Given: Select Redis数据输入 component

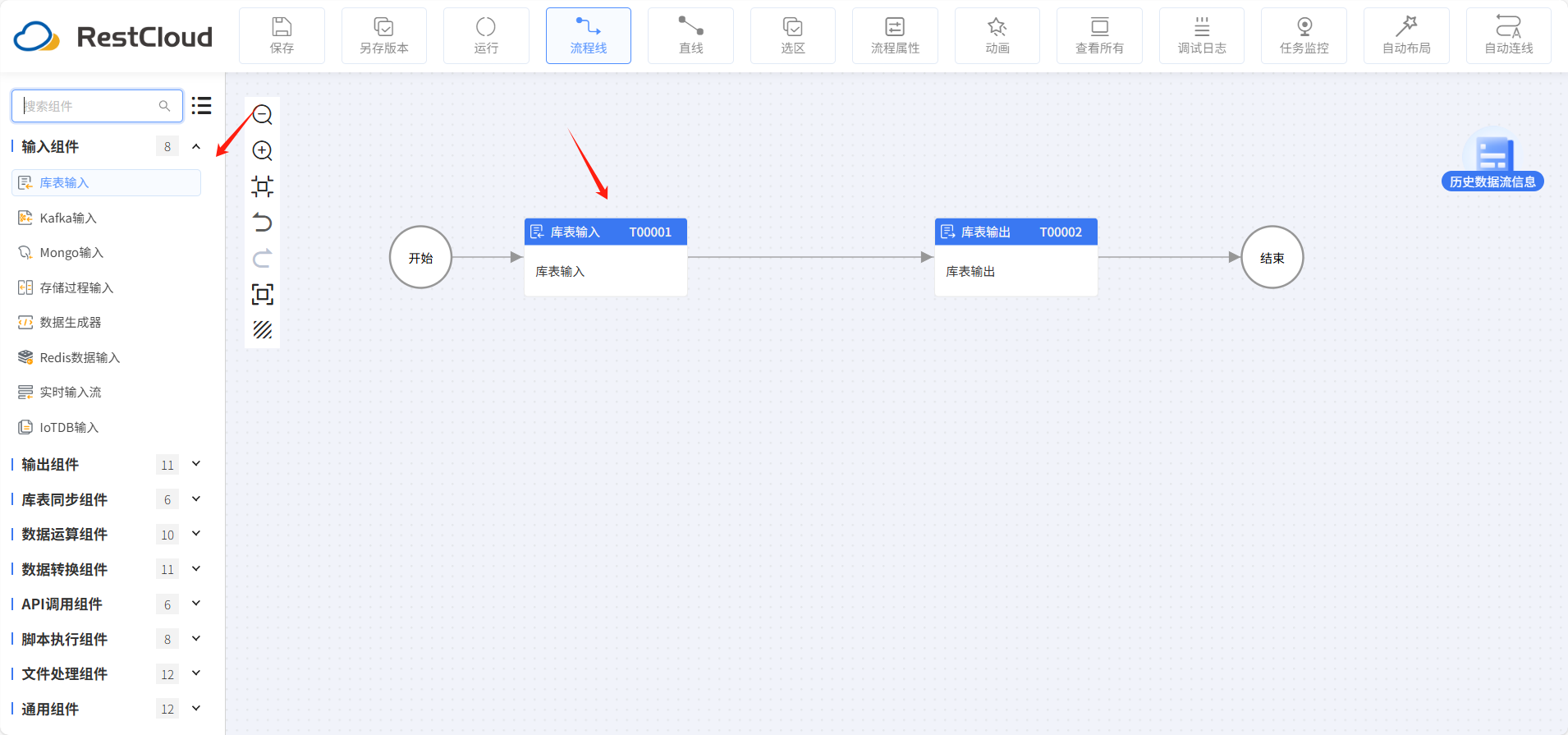Looking at the screenshot, I should coord(106,357).
